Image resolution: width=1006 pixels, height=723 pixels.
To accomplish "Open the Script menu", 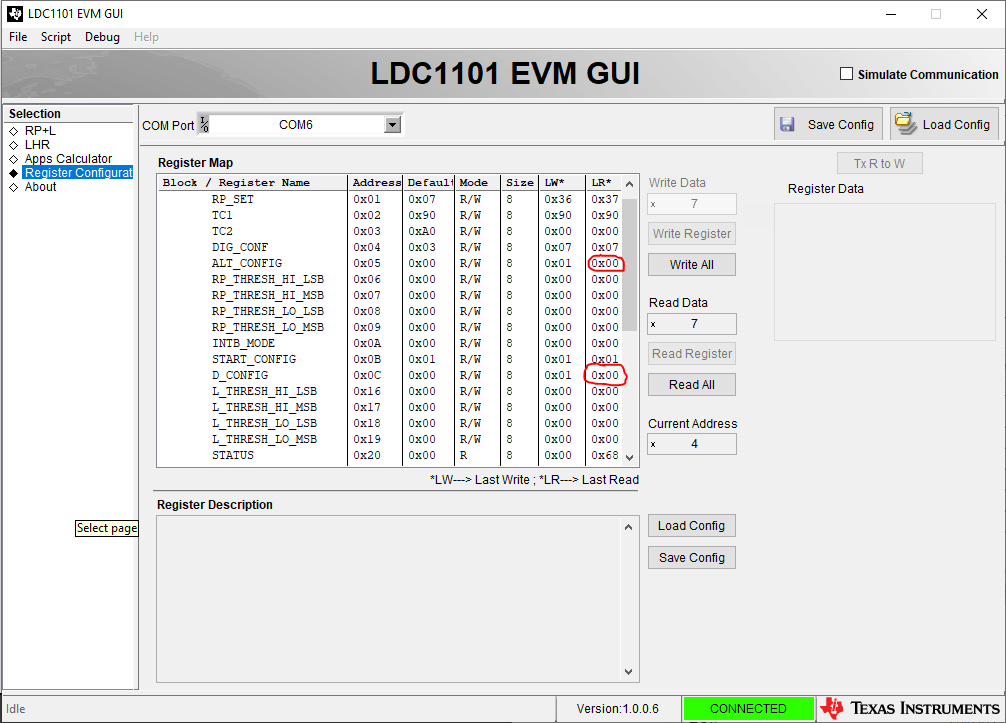I will click(55, 37).
